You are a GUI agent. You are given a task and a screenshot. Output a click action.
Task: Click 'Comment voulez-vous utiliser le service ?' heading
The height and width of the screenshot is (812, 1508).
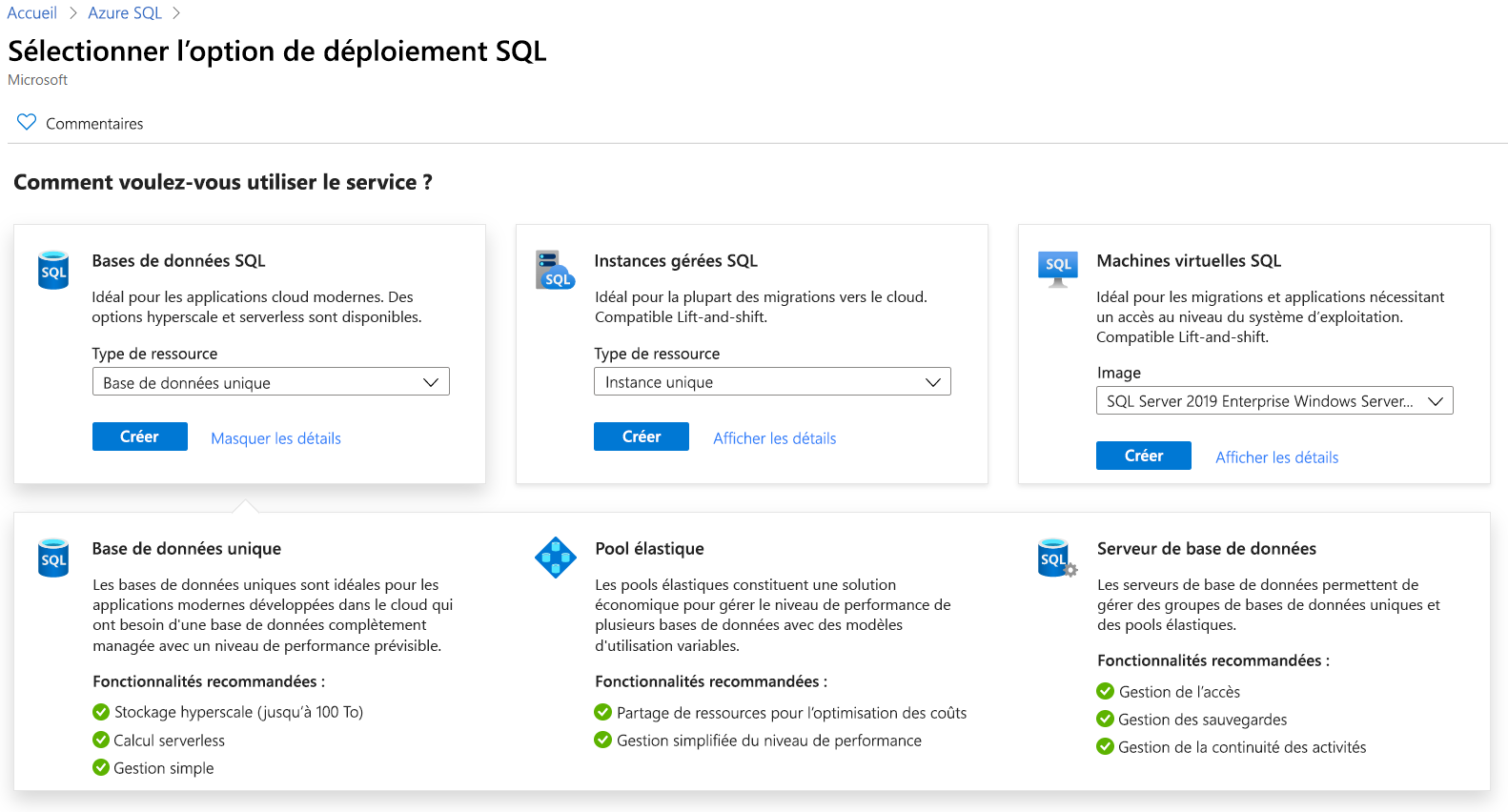pos(223,182)
